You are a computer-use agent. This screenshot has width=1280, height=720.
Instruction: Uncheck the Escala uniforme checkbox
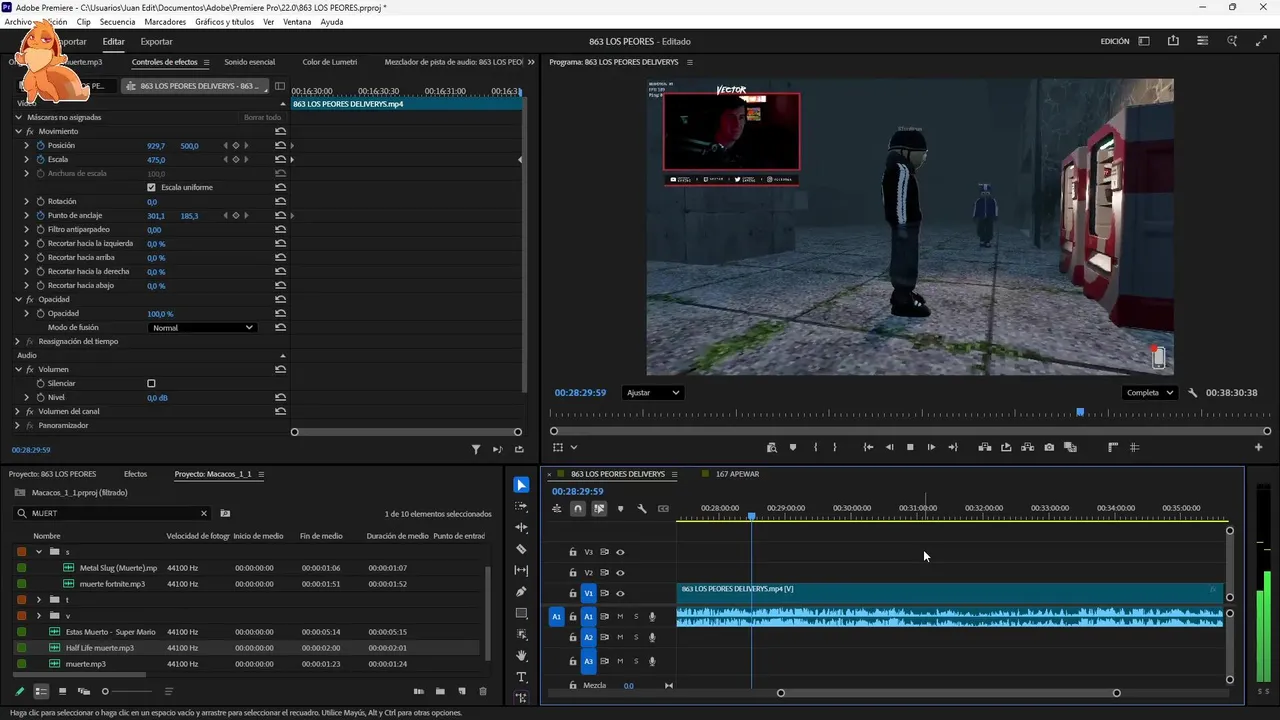pos(152,187)
